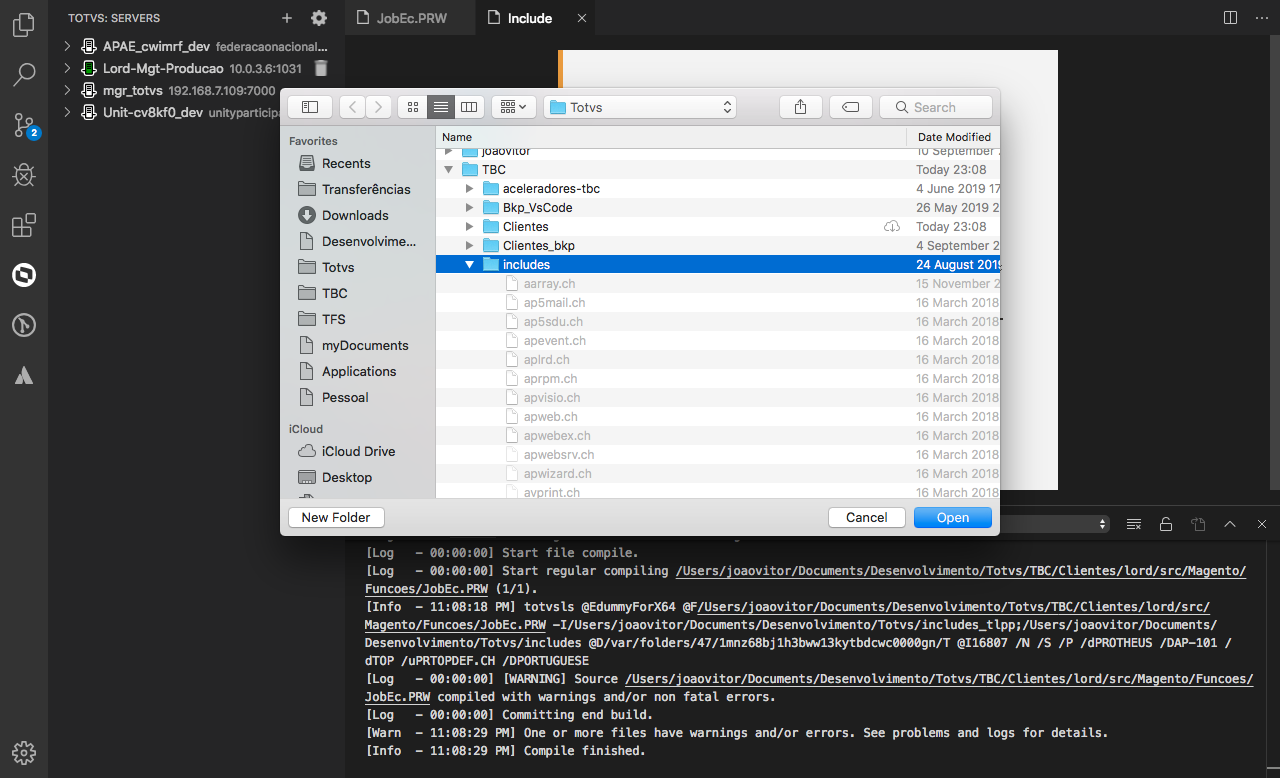Image resolution: width=1280 pixels, height=778 pixels.
Task: Expand the Clientes folder
Action: [x=469, y=226]
